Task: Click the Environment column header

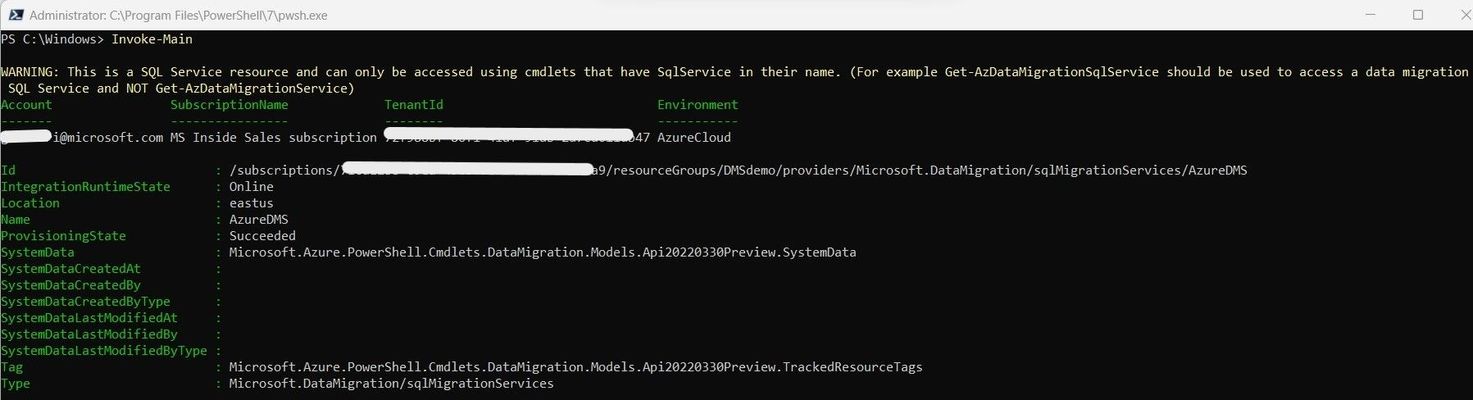Action: (698, 104)
